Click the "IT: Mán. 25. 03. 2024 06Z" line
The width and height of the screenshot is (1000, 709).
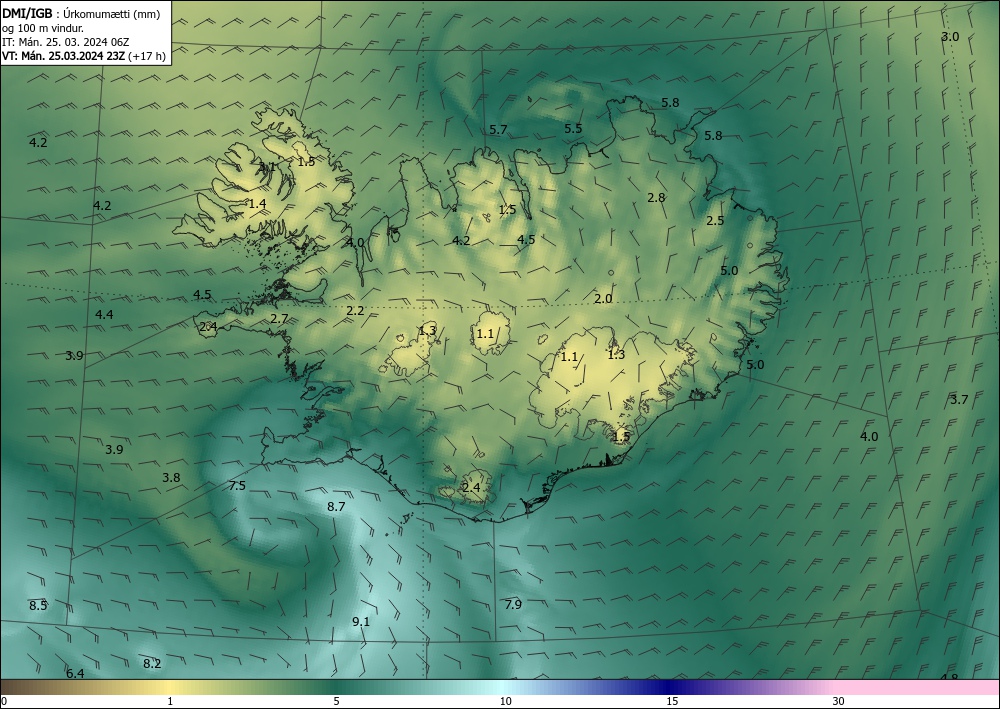click(x=66, y=42)
